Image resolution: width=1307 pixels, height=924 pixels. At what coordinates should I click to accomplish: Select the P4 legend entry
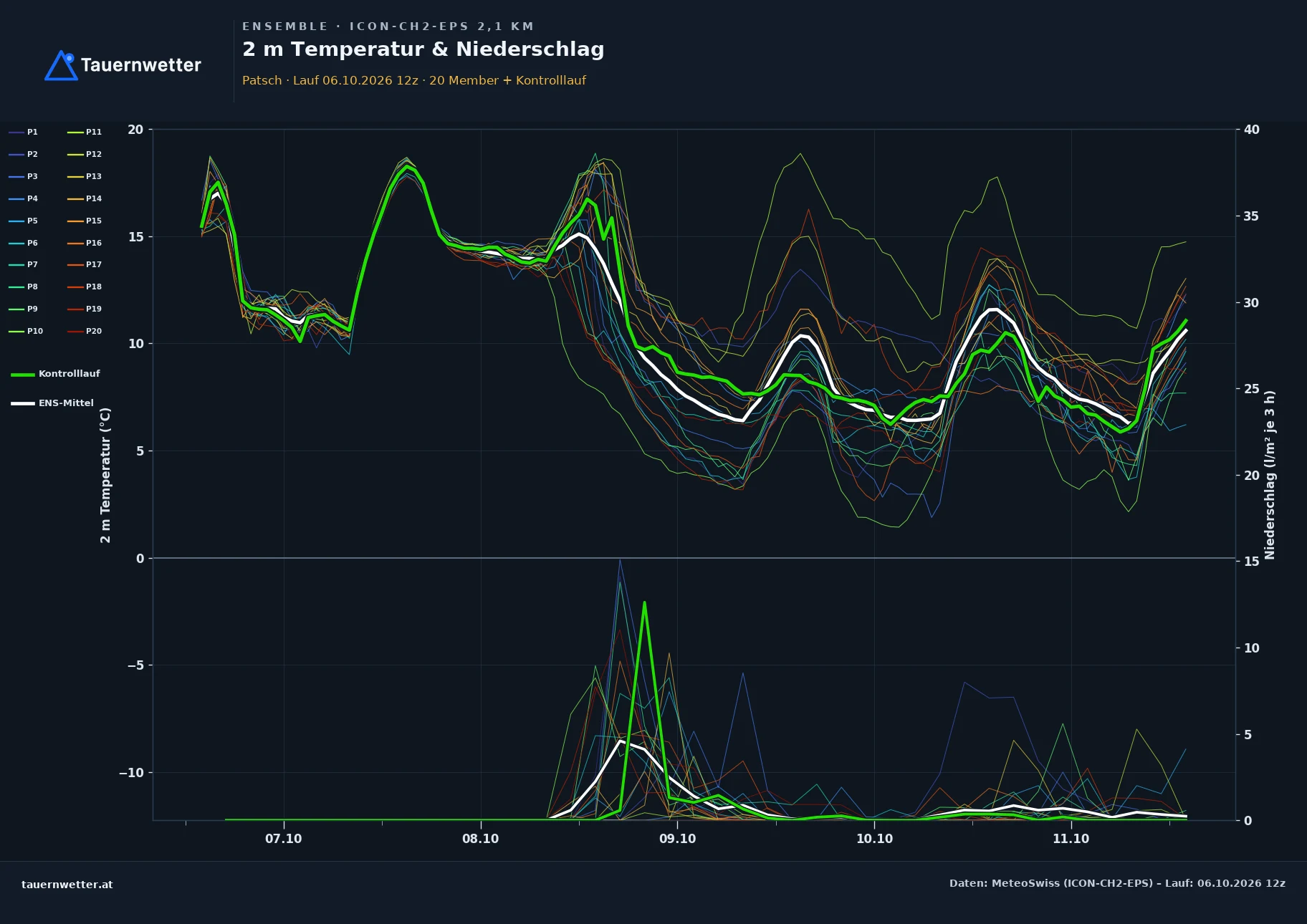pos(23,198)
